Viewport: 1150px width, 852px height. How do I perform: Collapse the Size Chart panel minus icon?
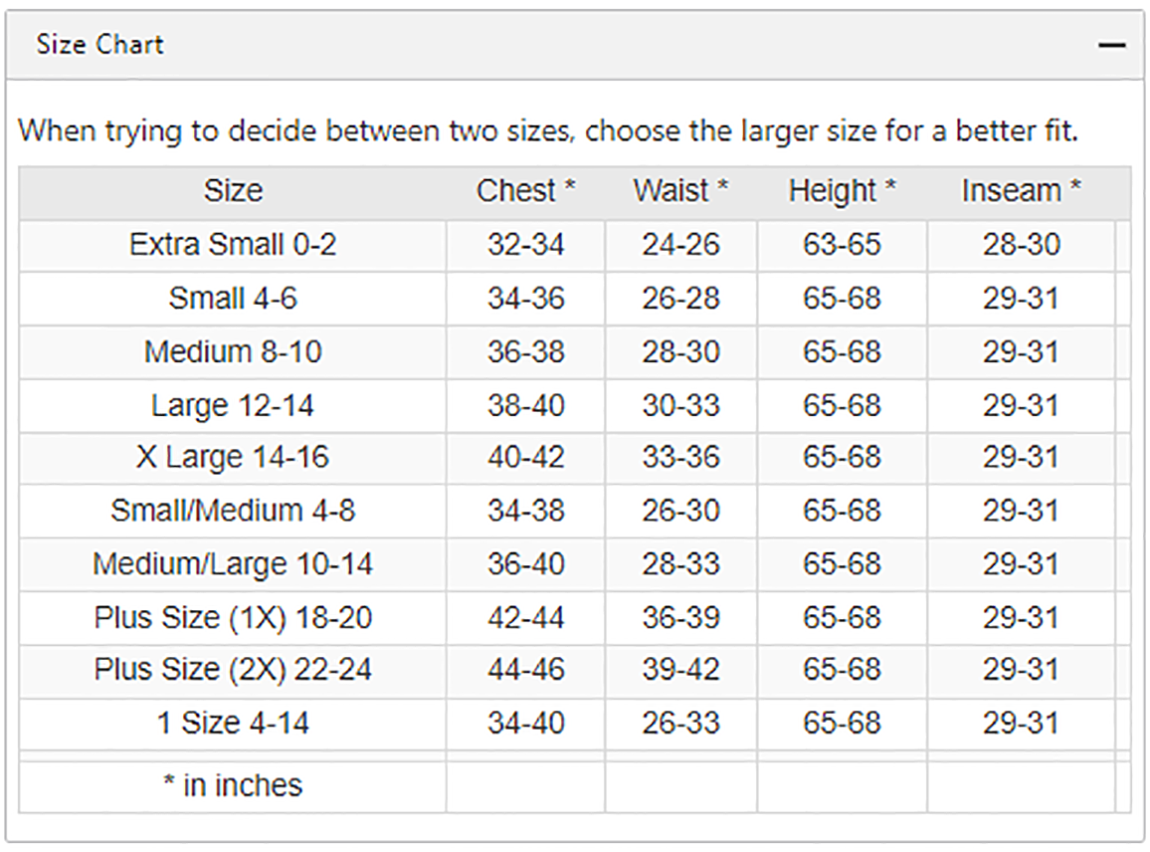point(1111,45)
